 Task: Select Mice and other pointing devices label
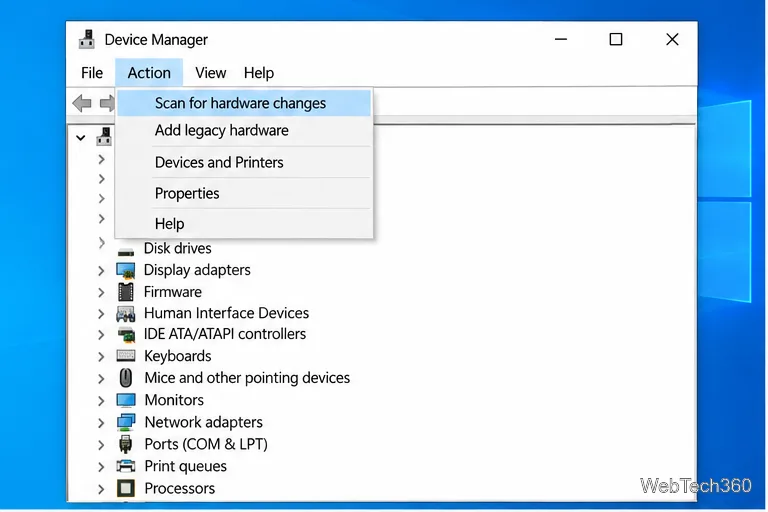click(x=247, y=378)
